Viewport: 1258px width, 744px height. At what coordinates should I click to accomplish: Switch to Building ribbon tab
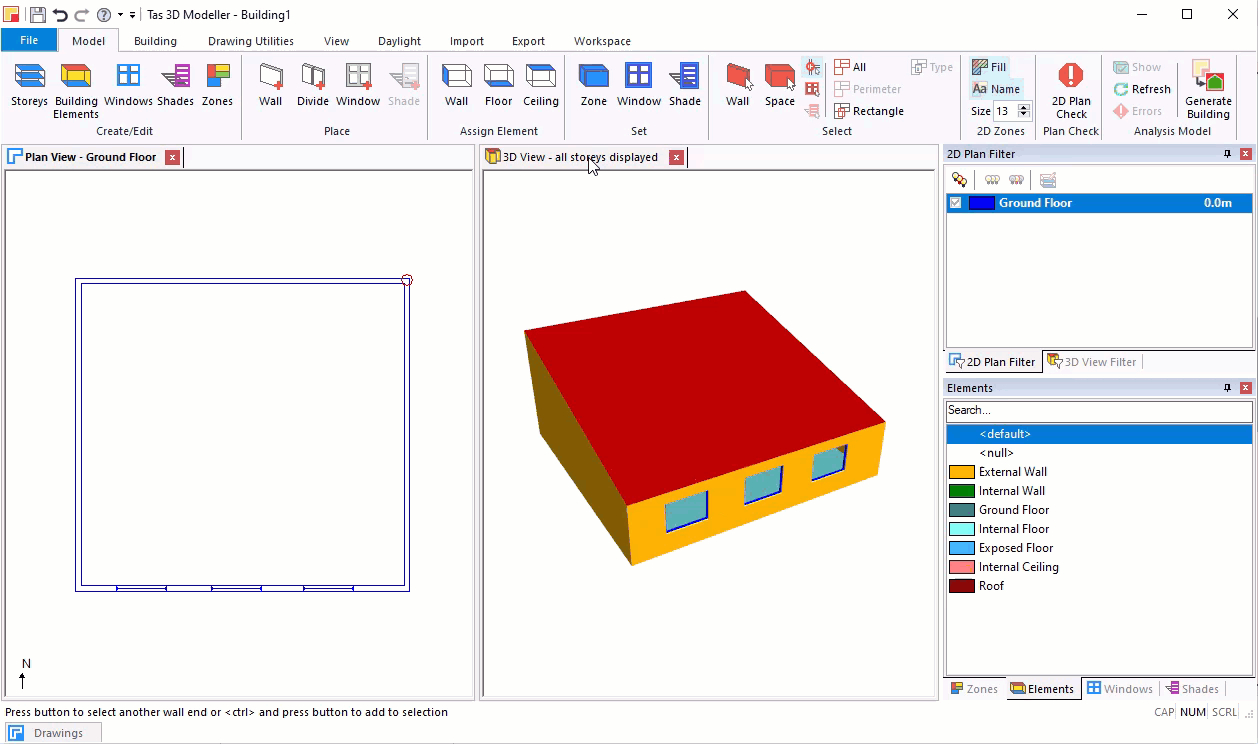tap(155, 41)
